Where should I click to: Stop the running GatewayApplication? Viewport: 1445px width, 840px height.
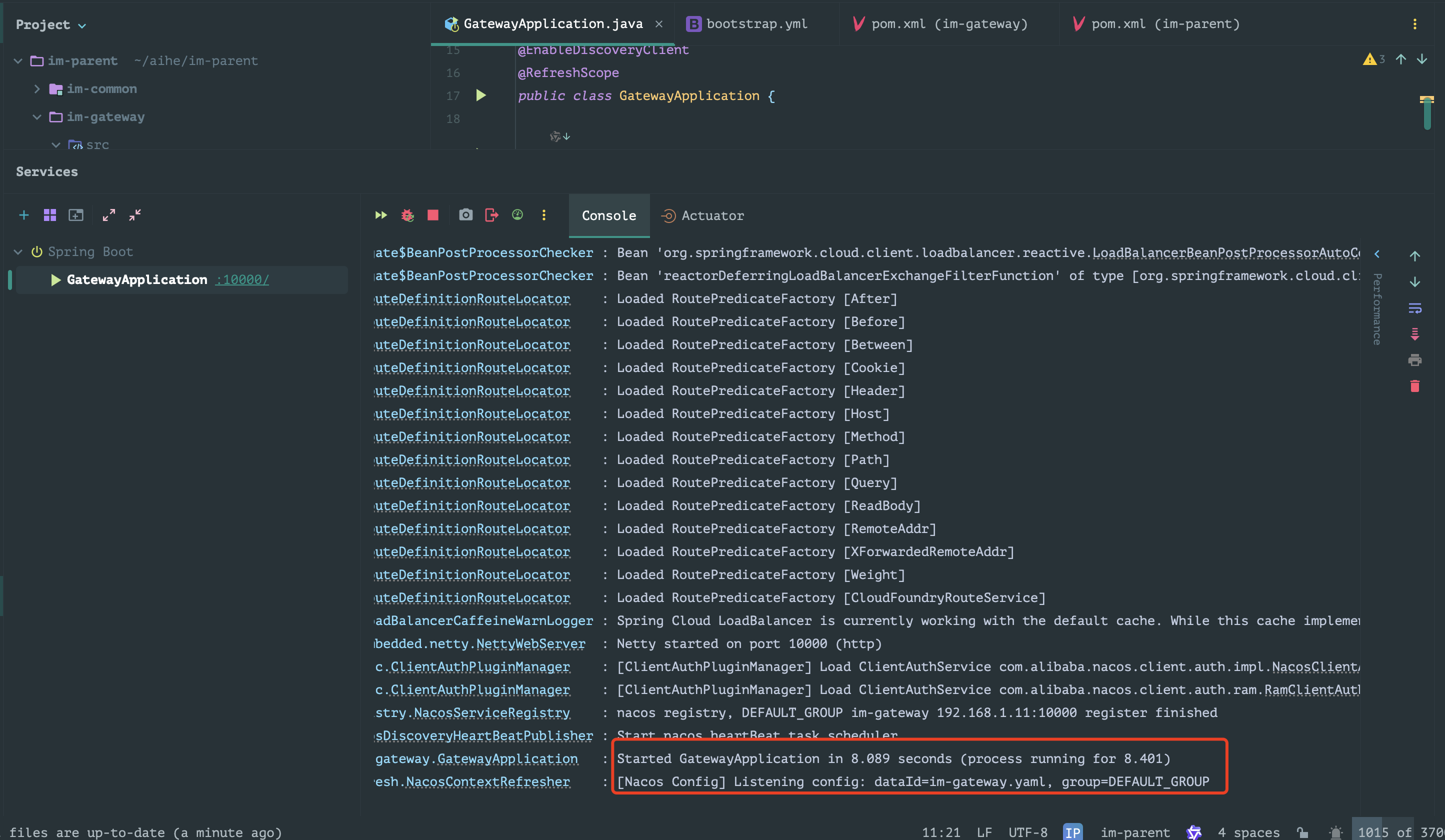point(433,215)
